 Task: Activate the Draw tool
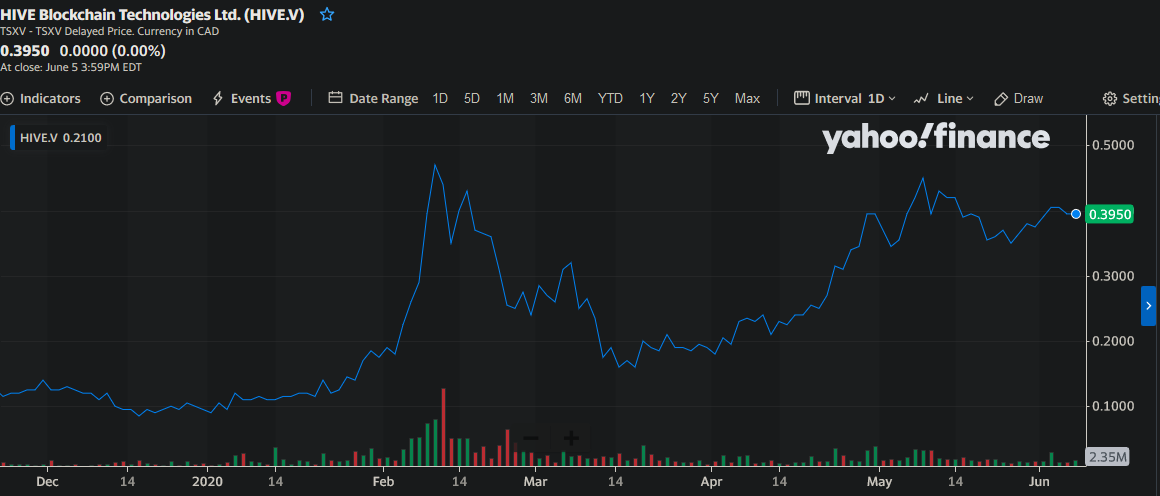coord(1018,98)
